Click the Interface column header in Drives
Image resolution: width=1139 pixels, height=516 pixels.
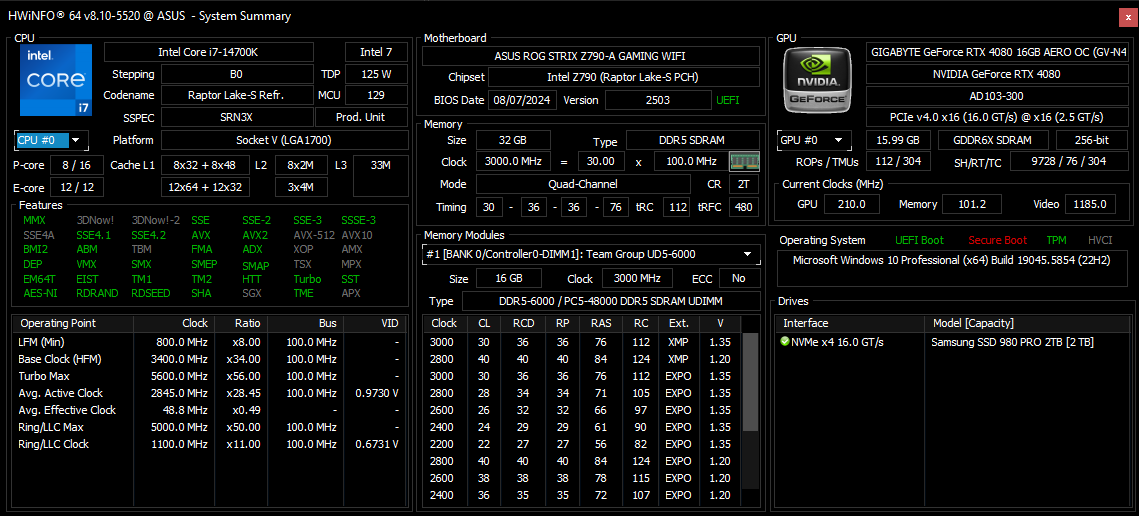(x=849, y=323)
